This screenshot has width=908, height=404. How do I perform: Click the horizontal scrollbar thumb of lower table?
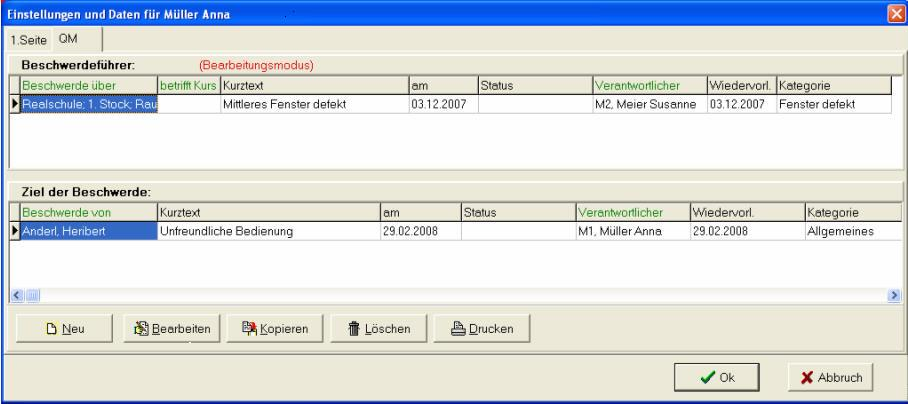(31, 296)
